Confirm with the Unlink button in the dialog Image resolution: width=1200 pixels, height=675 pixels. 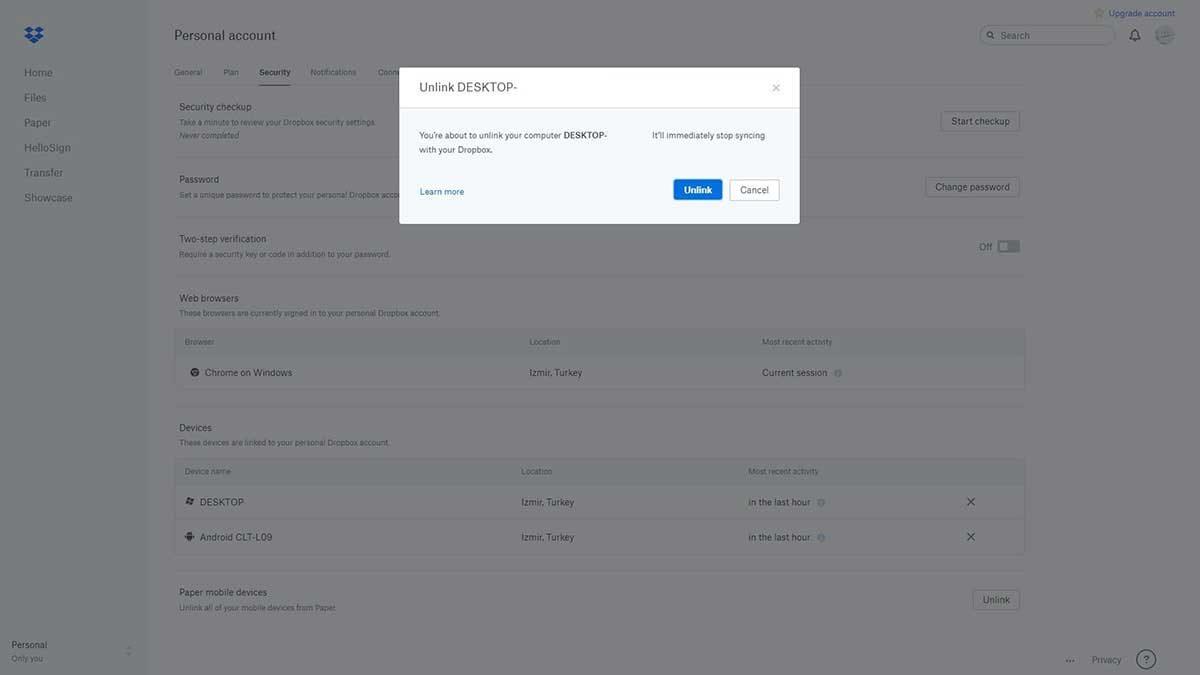pos(697,187)
